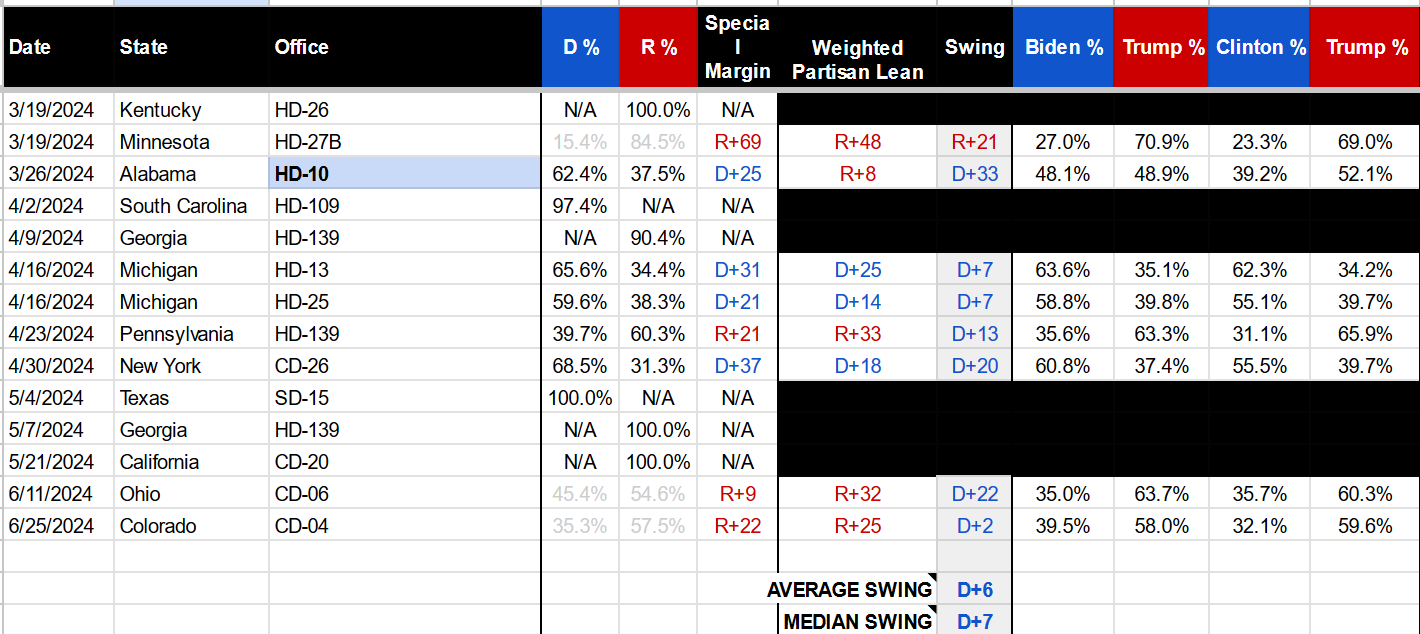Select the Biden % header cell
1420x634 pixels.
tap(1064, 47)
